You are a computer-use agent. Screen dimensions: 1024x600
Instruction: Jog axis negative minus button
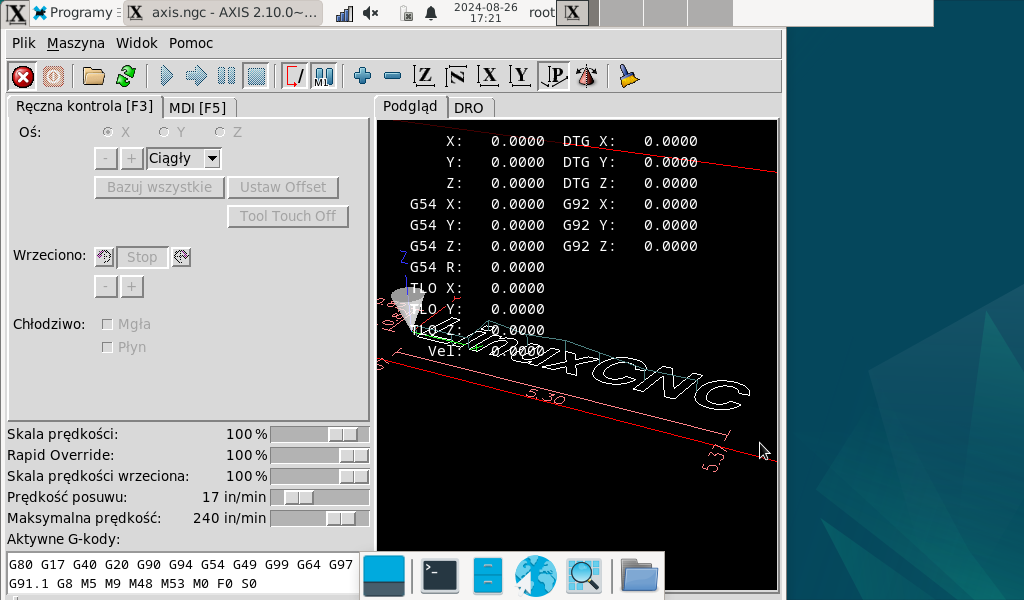(x=106, y=159)
